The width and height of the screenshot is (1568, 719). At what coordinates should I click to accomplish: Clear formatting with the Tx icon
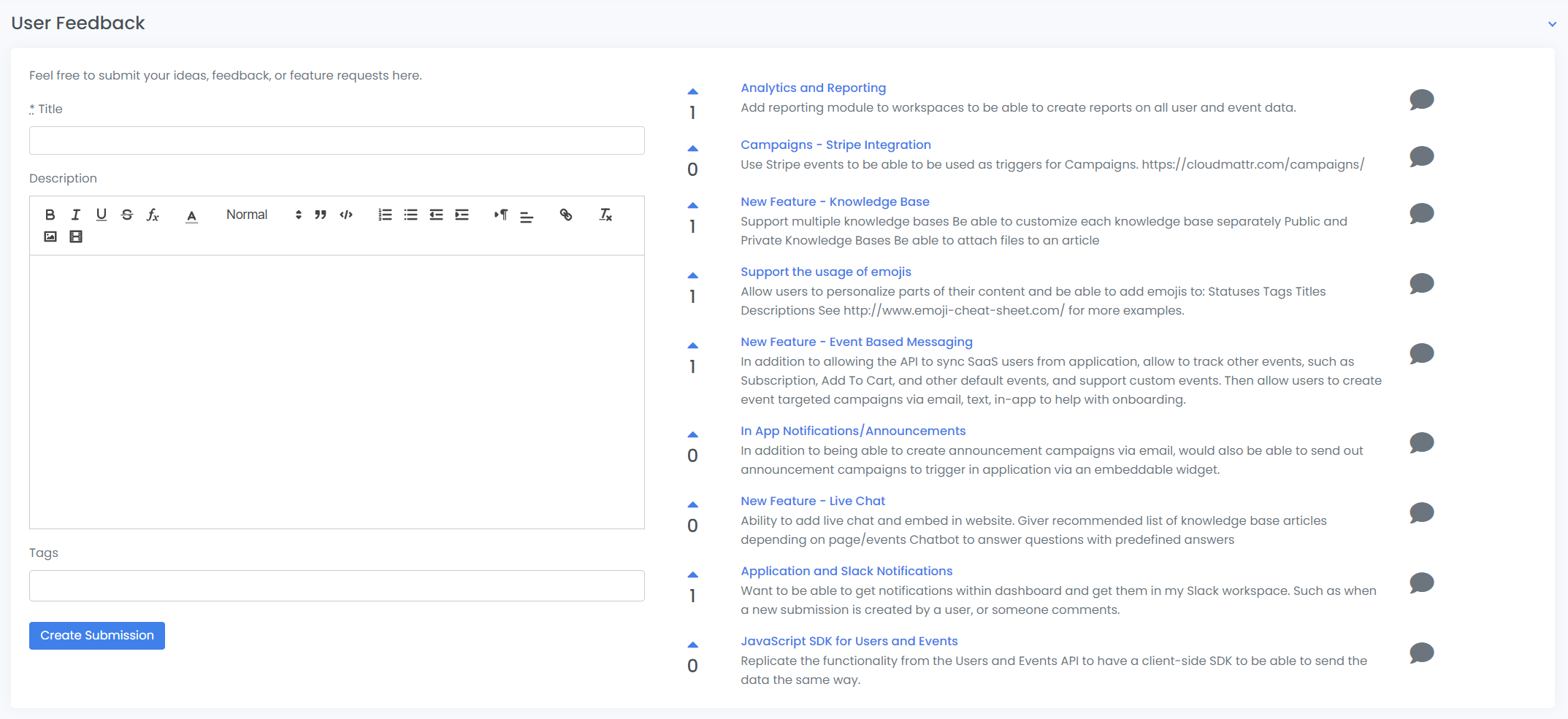click(x=605, y=215)
